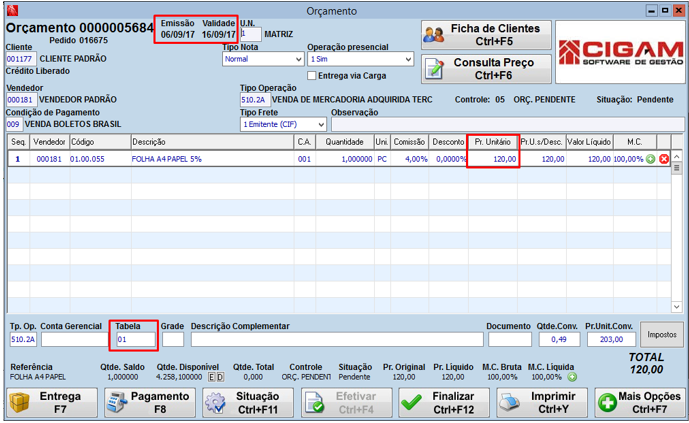Image resolution: width=689 pixels, height=423 pixels.
Task: Click the Quantidade column header
Action: point(344,142)
